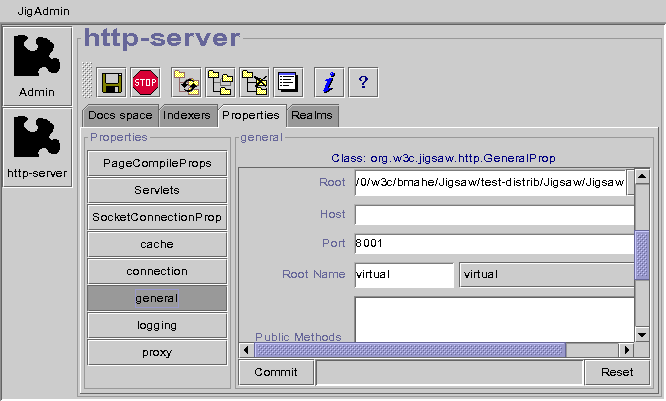The image size is (666, 401).
Task: Click the Class org.w3c.jigsaw.http.GeneralProp text
Action: 443,158
